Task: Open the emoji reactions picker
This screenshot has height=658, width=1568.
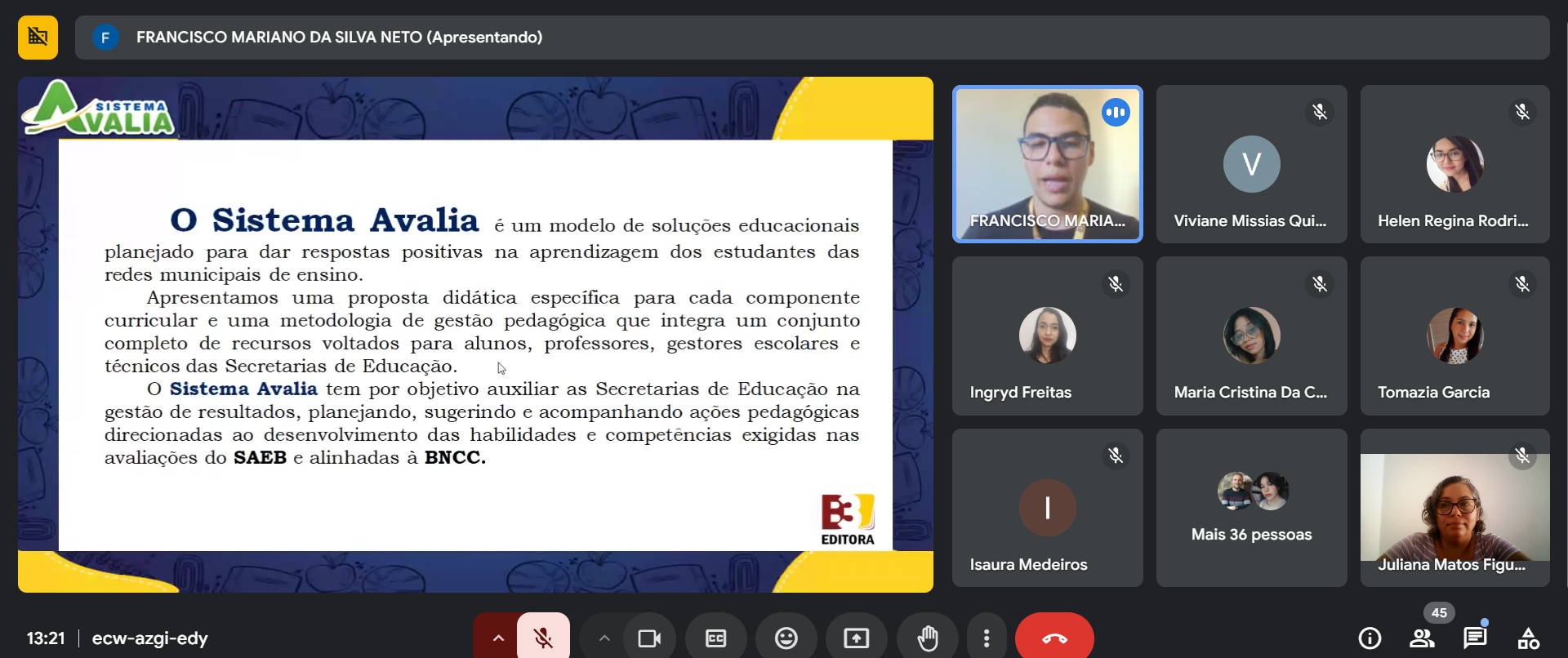Action: [786, 638]
